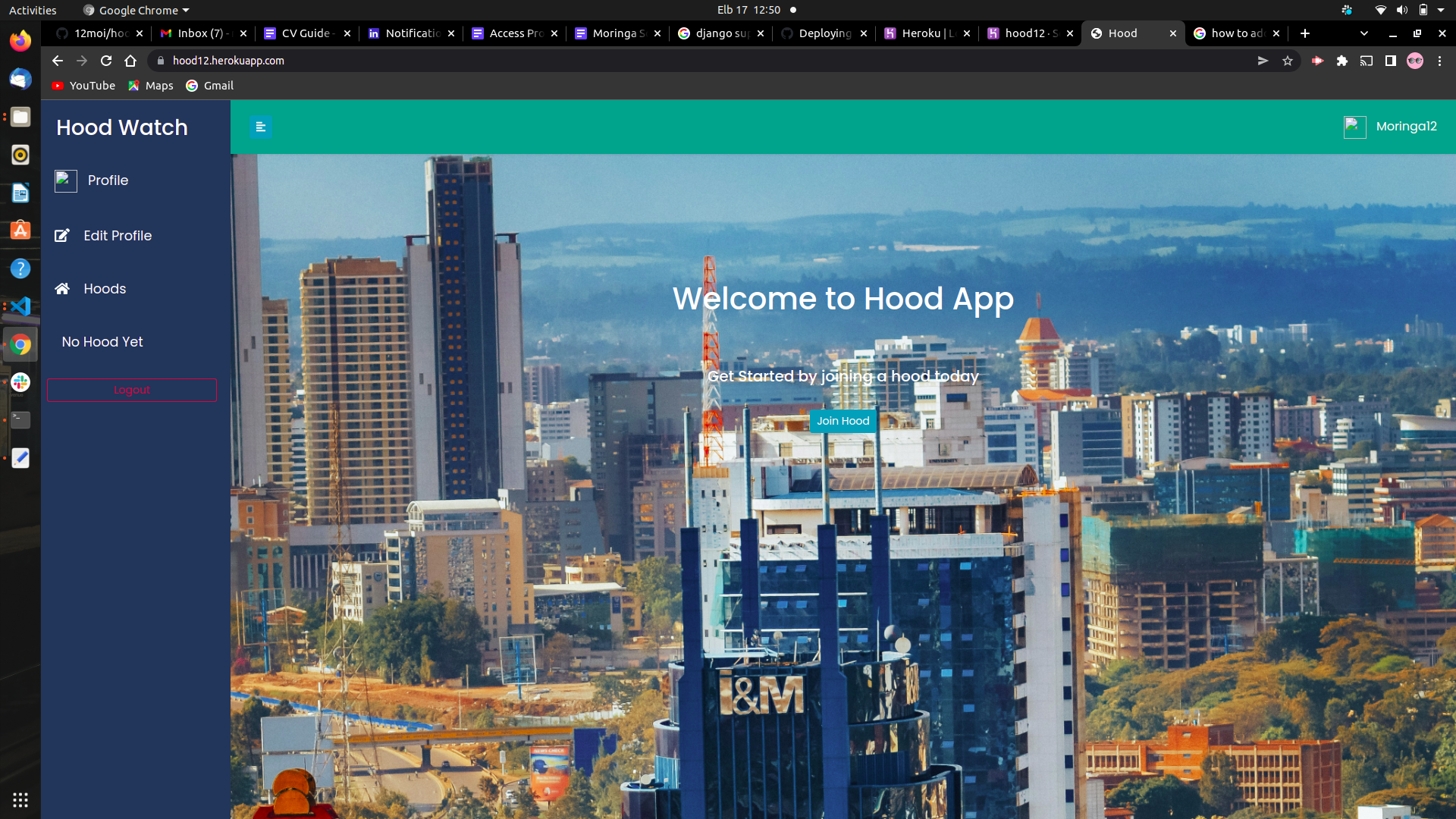Expand the tab search dropdown
The width and height of the screenshot is (1456, 819).
(x=1364, y=33)
